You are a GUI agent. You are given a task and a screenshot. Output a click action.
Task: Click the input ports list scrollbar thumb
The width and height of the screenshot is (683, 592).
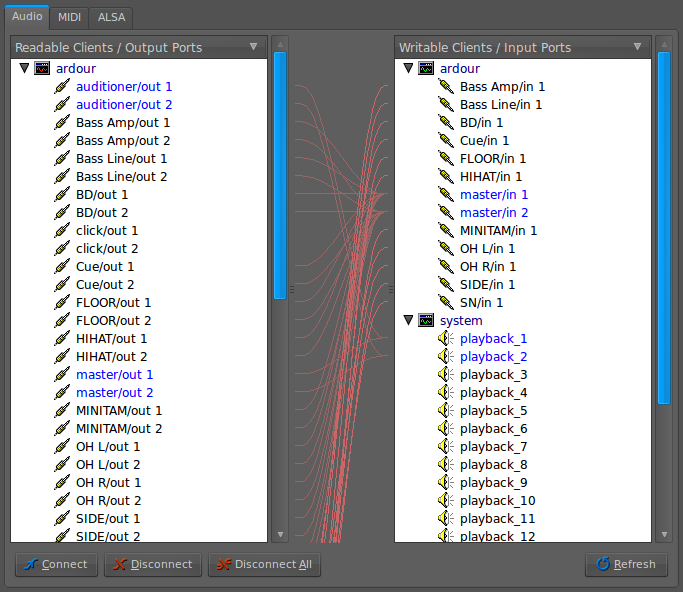click(664, 228)
